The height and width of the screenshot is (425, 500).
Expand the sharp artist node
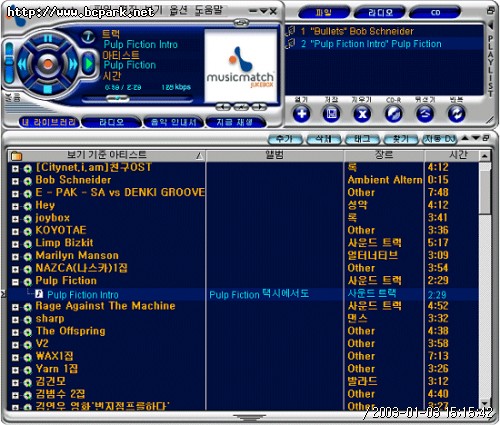15,320
